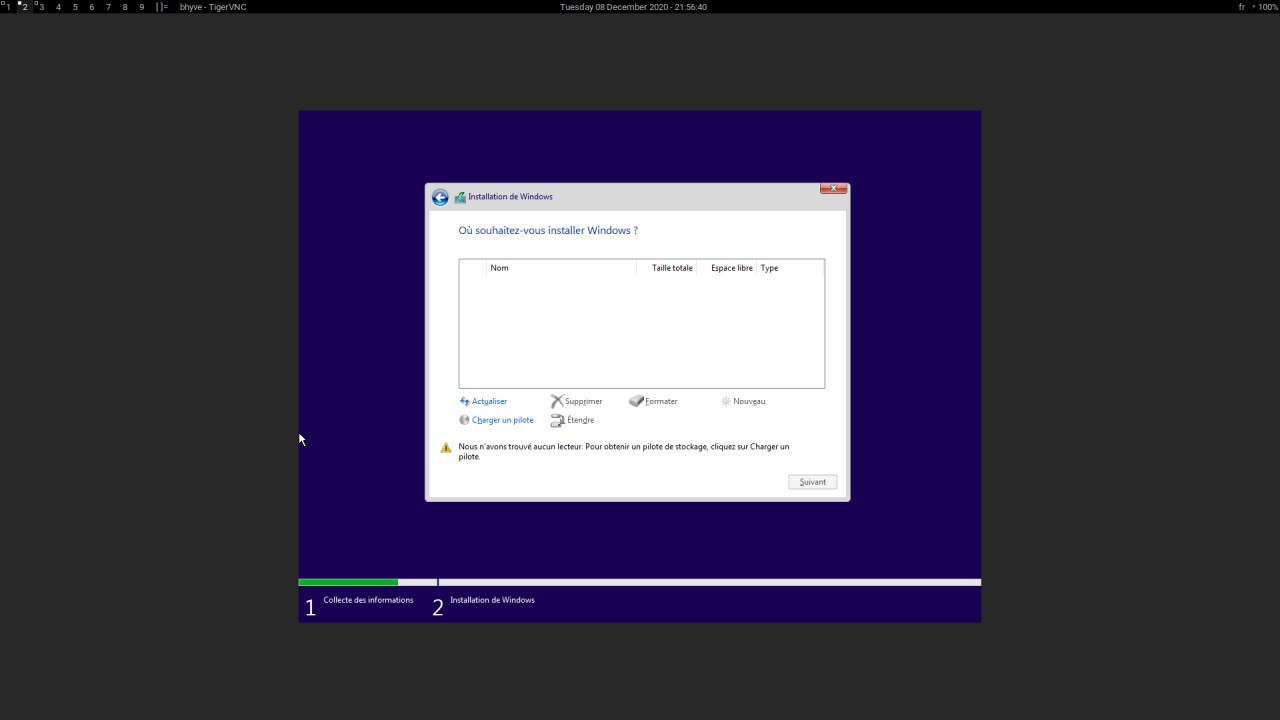
Task: Click the "fr" keyboard layout indicator
Action: pyautogui.click(x=1242, y=7)
